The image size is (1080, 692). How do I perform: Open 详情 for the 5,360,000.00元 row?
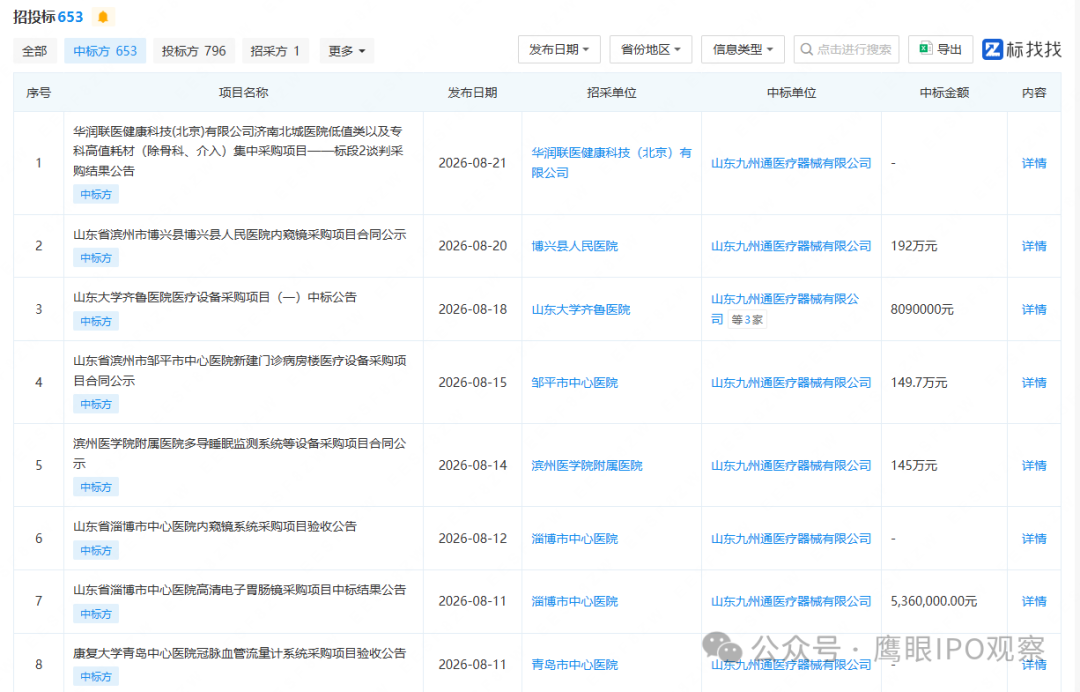1034,601
